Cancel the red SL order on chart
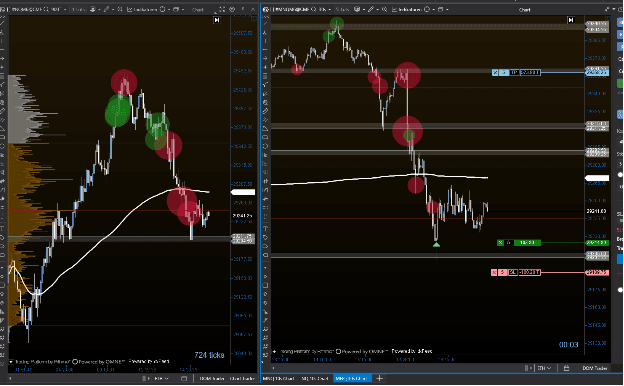The width and height of the screenshot is (624, 386). (494, 272)
